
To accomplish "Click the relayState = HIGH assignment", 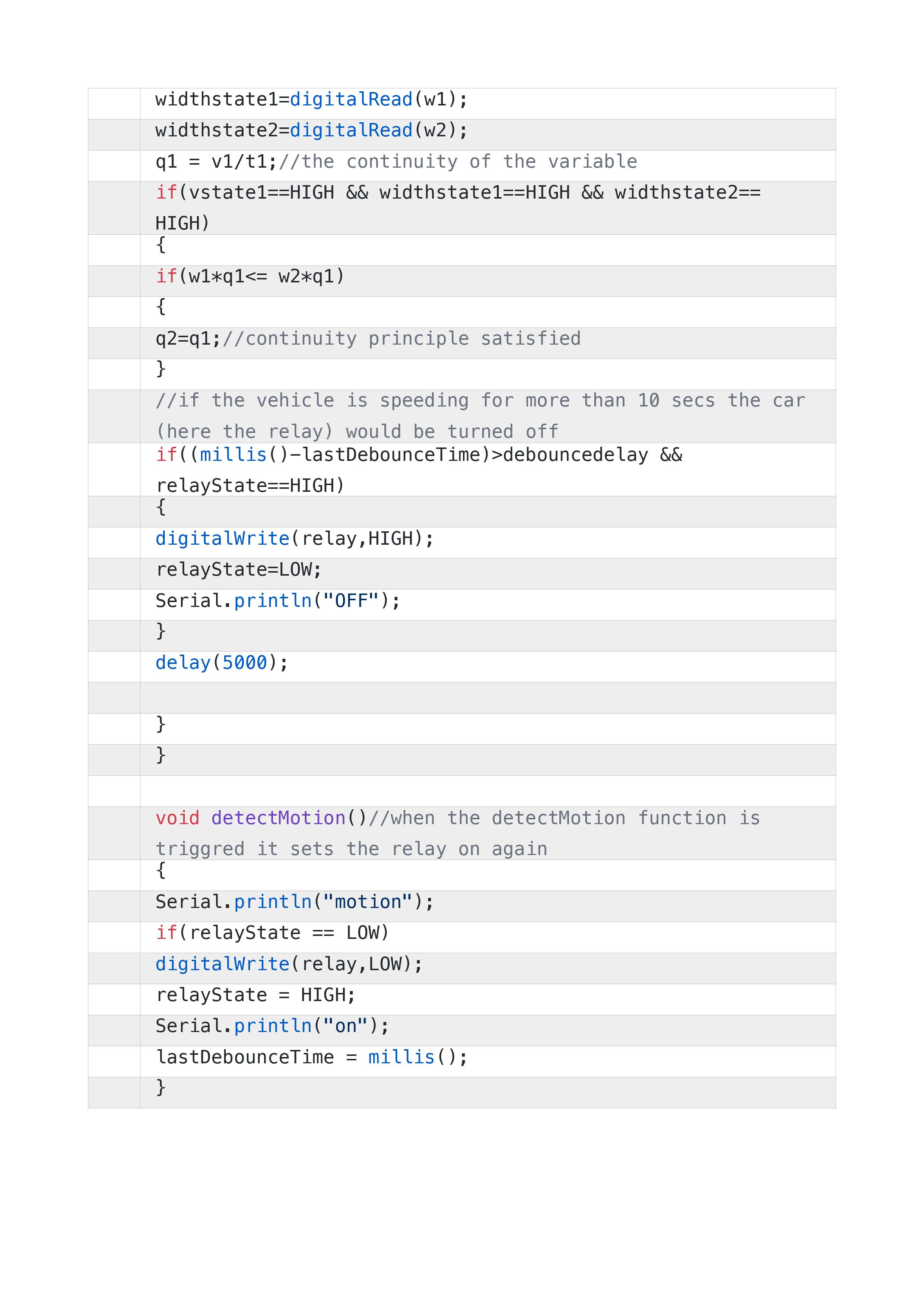I will (255, 995).
